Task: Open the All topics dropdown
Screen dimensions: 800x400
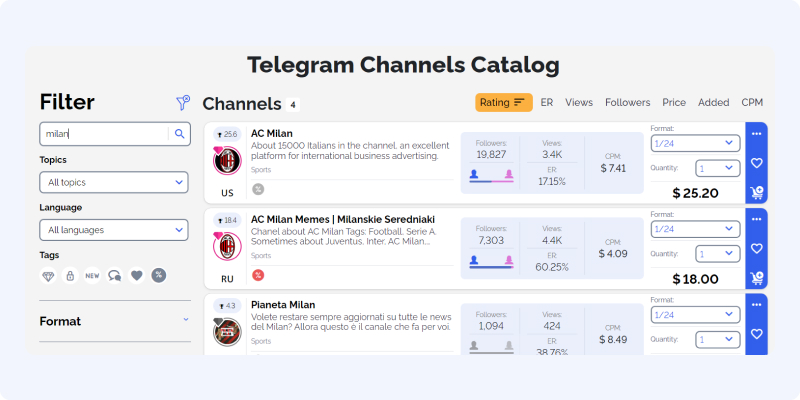Action: (x=114, y=182)
